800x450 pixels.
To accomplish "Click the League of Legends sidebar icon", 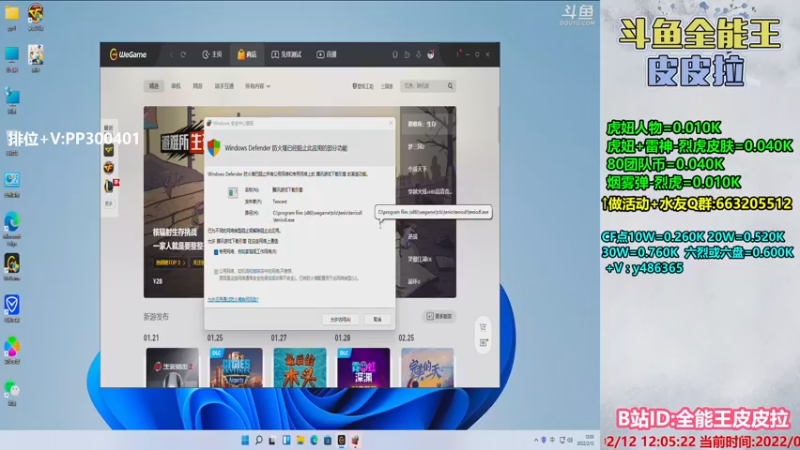I will click(x=109, y=186).
